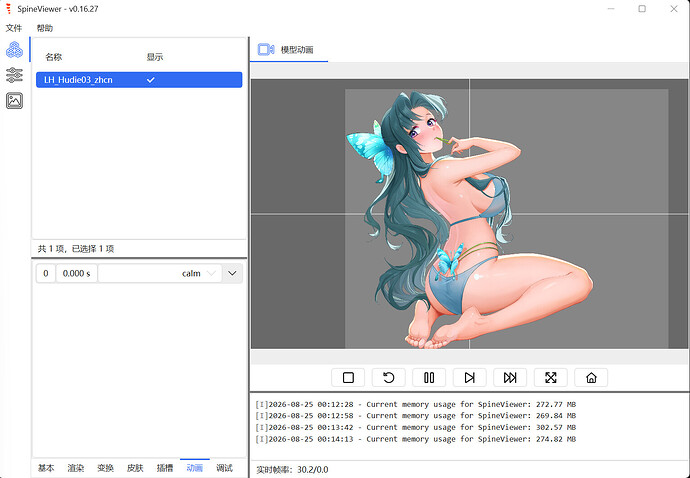Step forward one frame
The width and height of the screenshot is (690, 478).
[470, 378]
